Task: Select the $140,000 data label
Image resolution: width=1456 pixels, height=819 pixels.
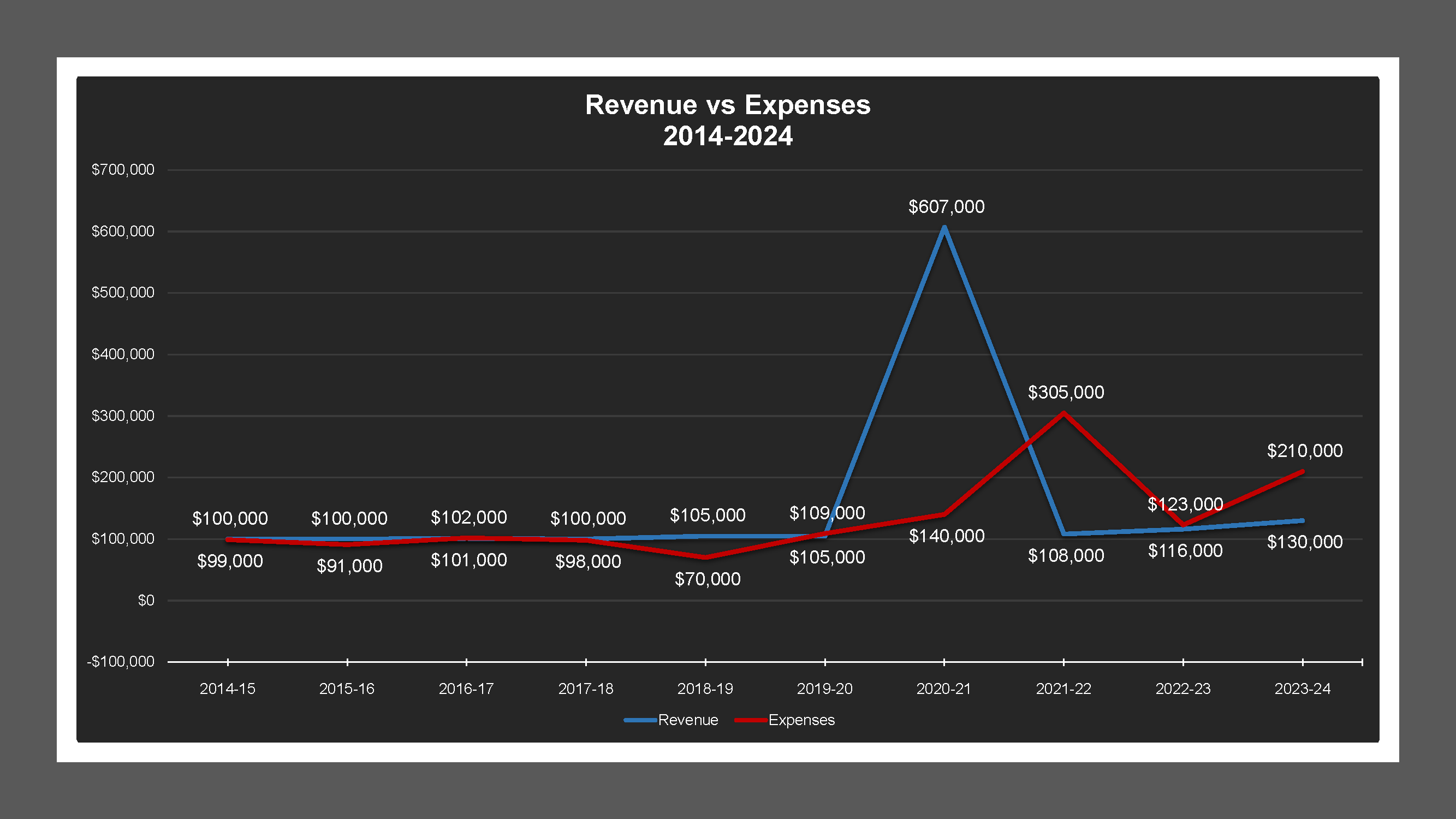Action: click(x=947, y=536)
